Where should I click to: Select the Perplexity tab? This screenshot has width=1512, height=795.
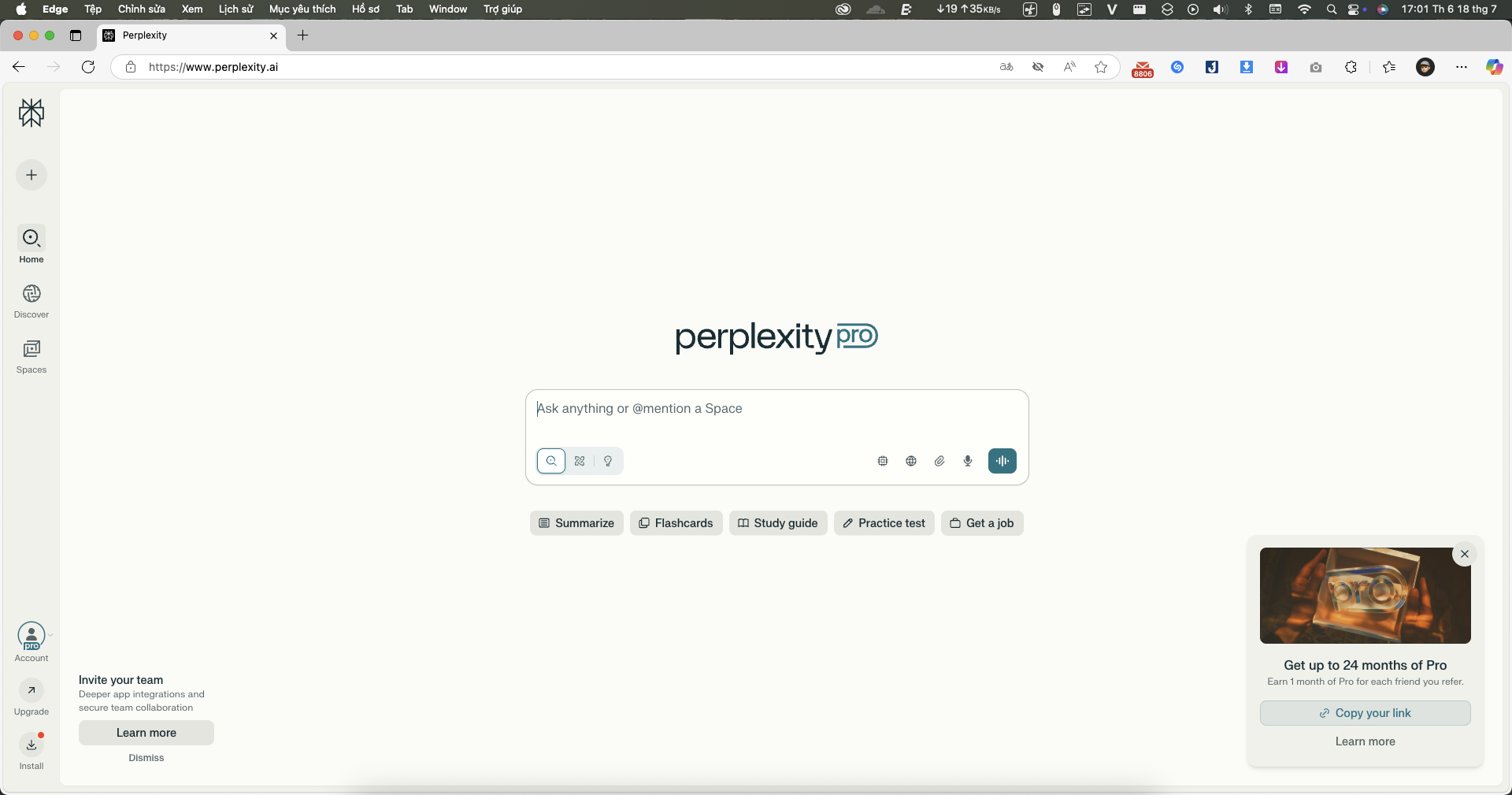(x=191, y=35)
